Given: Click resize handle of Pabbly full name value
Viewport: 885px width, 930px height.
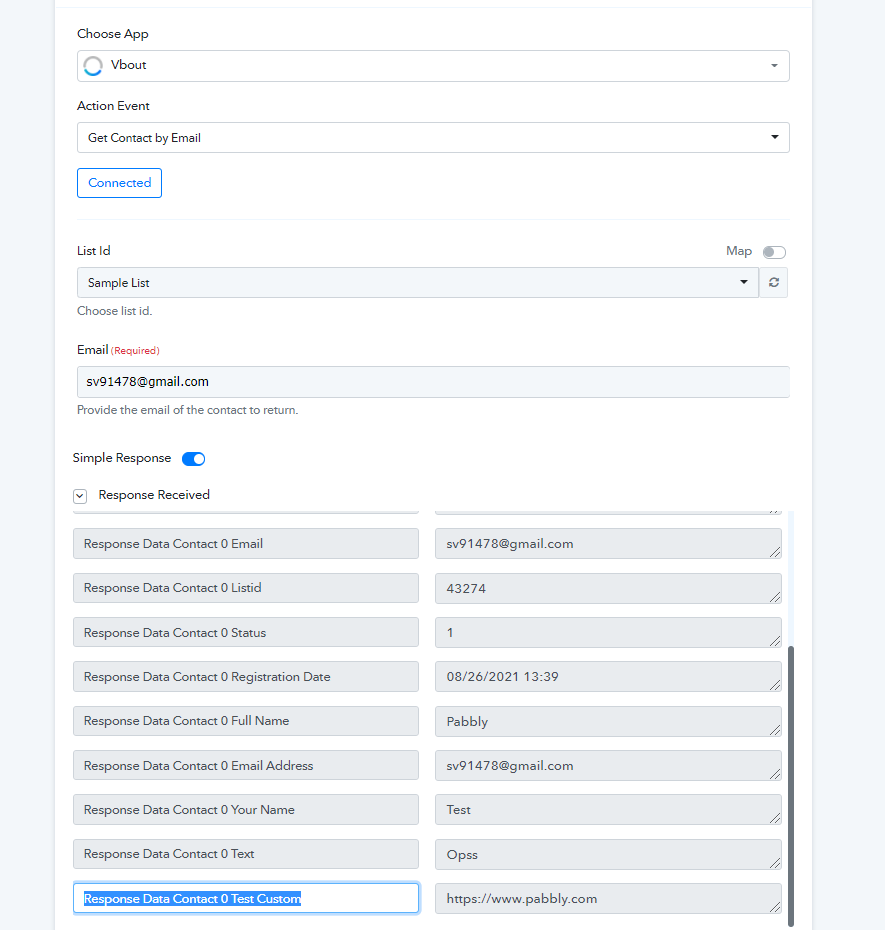Looking at the screenshot, I should pyautogui.click(x=775, y=730).
